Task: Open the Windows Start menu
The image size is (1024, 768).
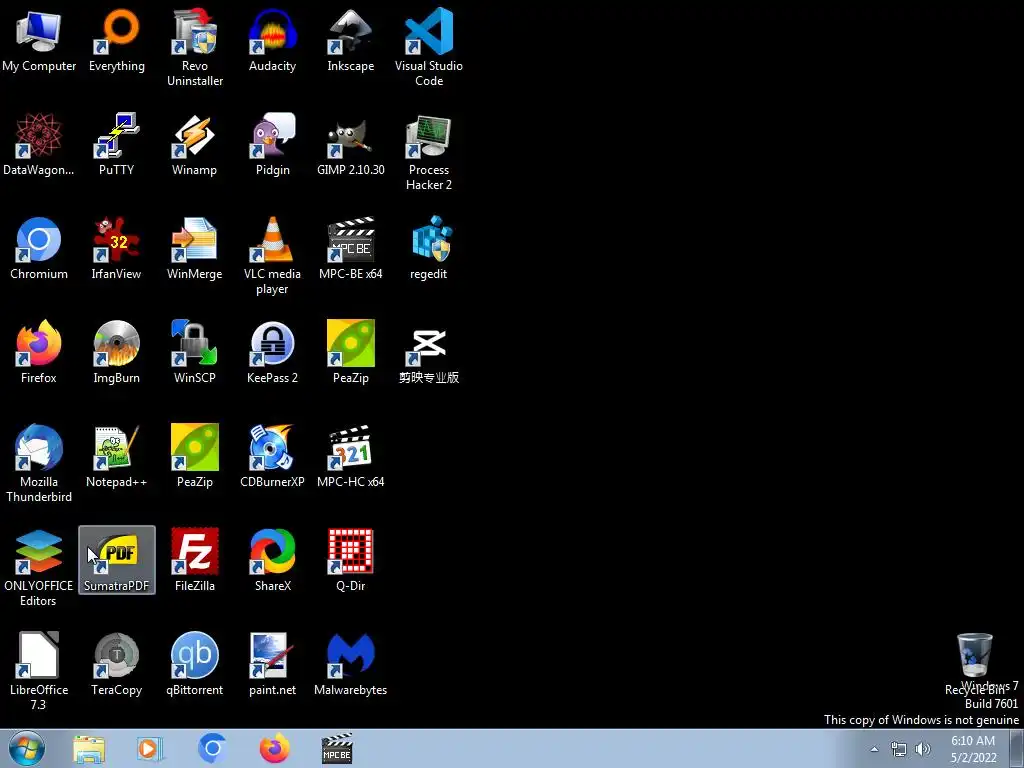Action: click(27, 748)
